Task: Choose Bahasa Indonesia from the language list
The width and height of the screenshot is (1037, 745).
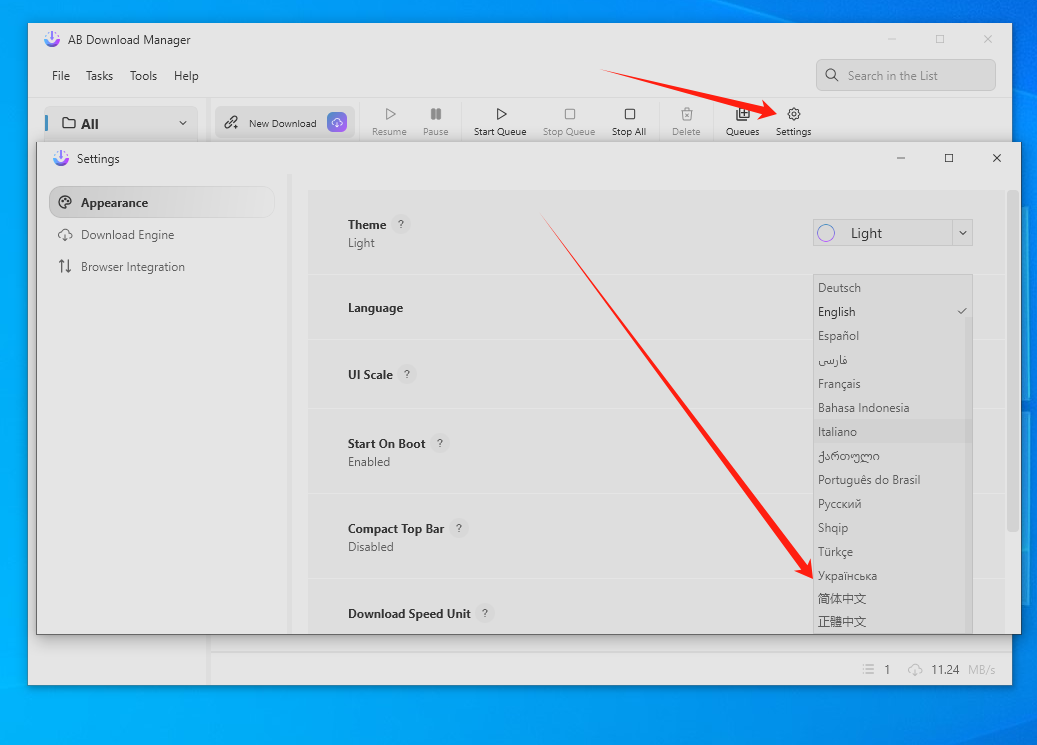Action: coord(889,408)
